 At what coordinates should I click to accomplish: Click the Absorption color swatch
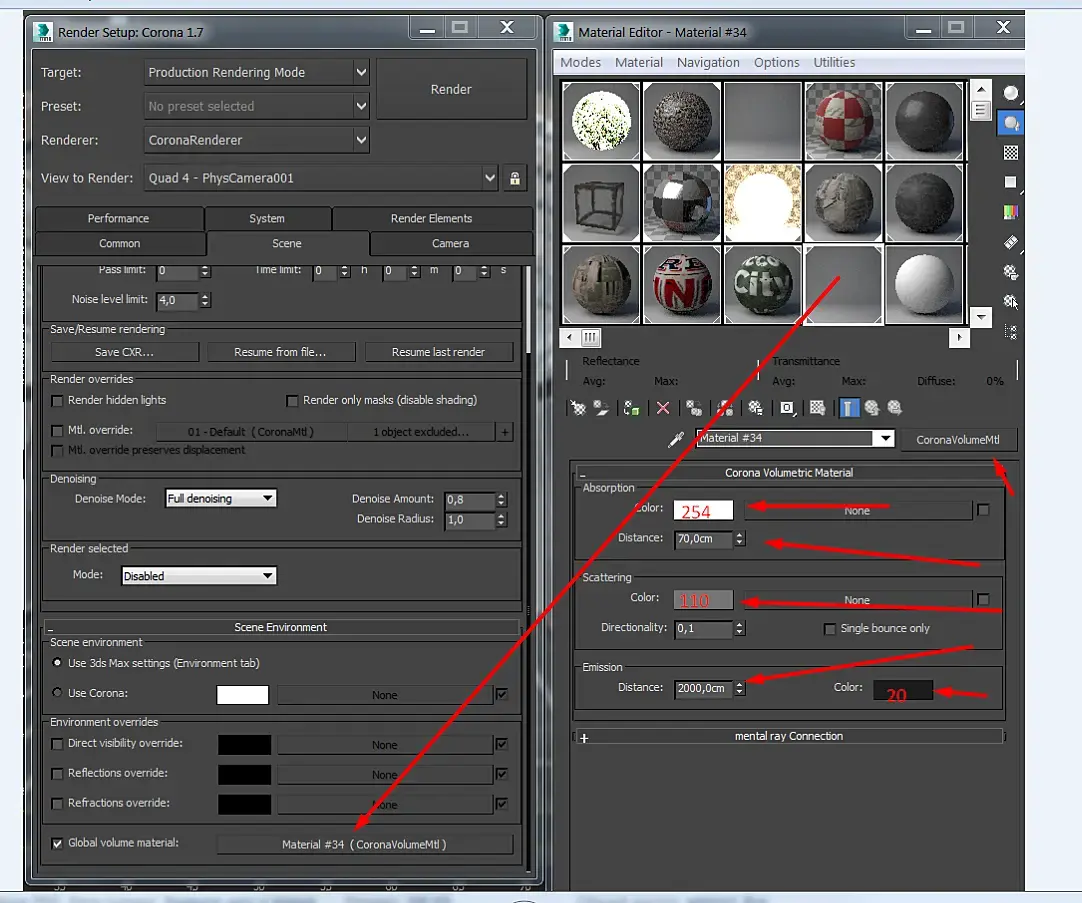[x=703, y=510]
